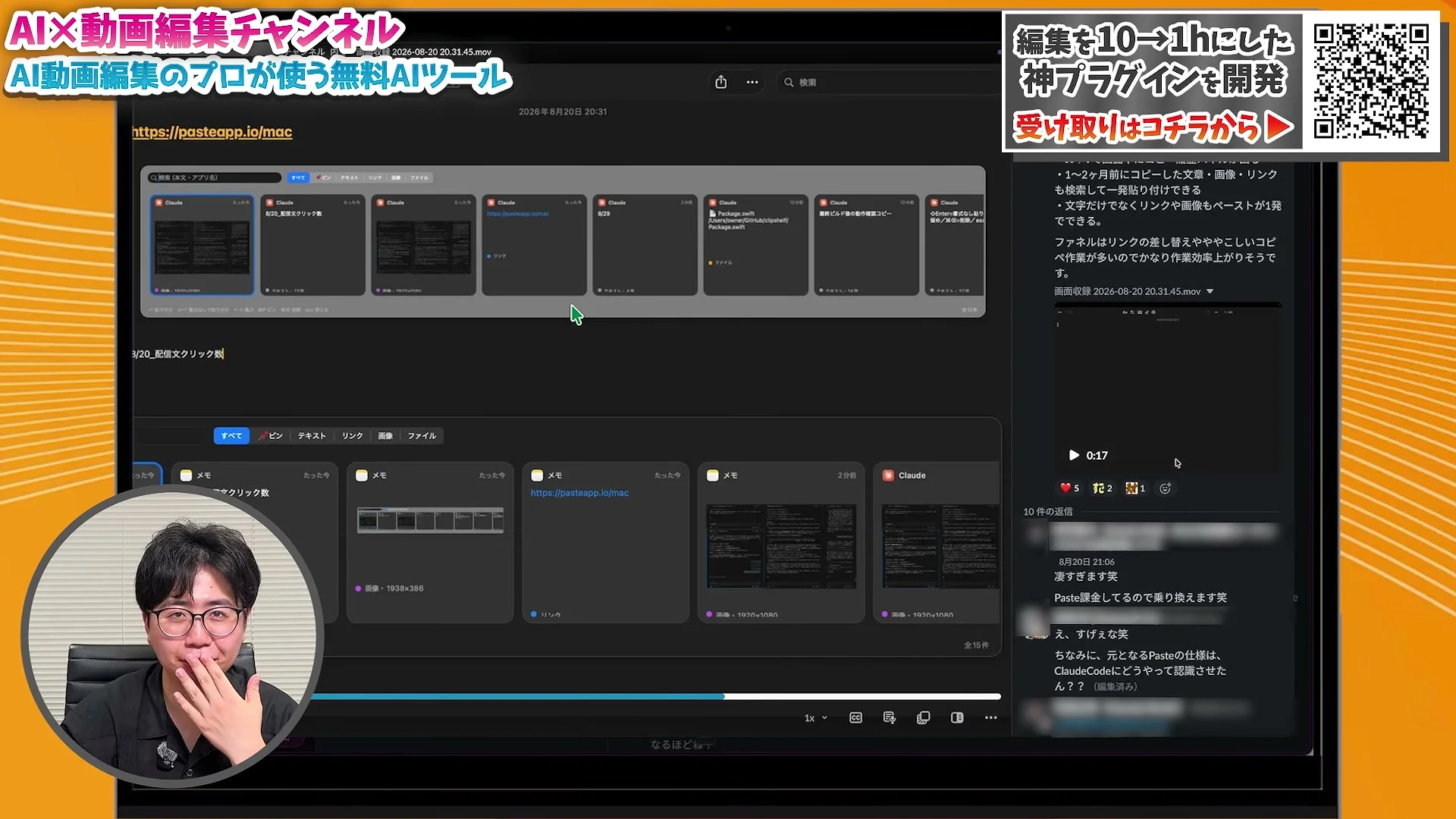The height and width of the screenshot is (819, 1456).
Task: Click the 8月20日 21:06 reply timestamp
Action: click(1087, 562)
